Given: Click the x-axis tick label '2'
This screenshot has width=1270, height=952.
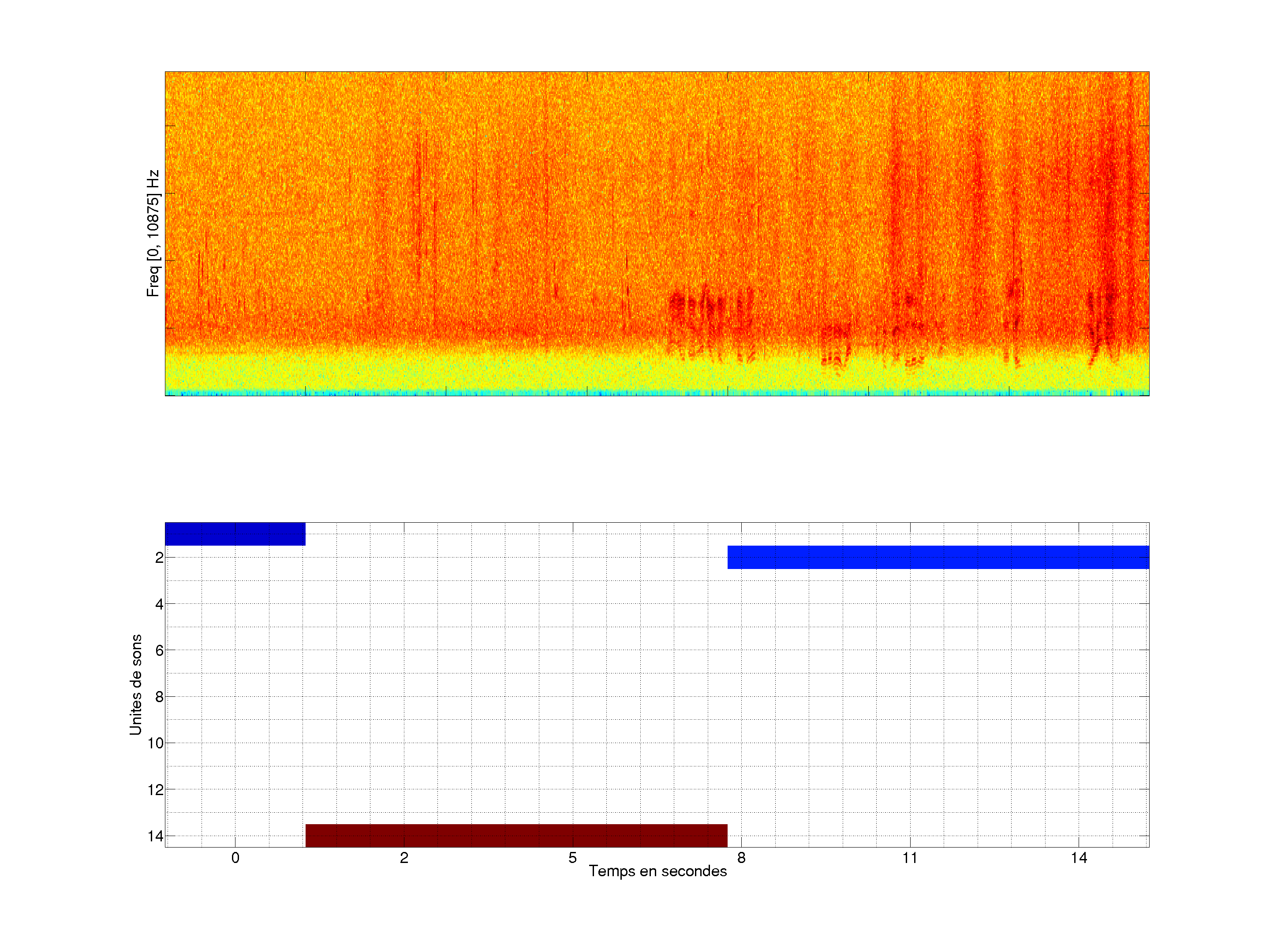Looking at the screenshot, I should (404, 858).
